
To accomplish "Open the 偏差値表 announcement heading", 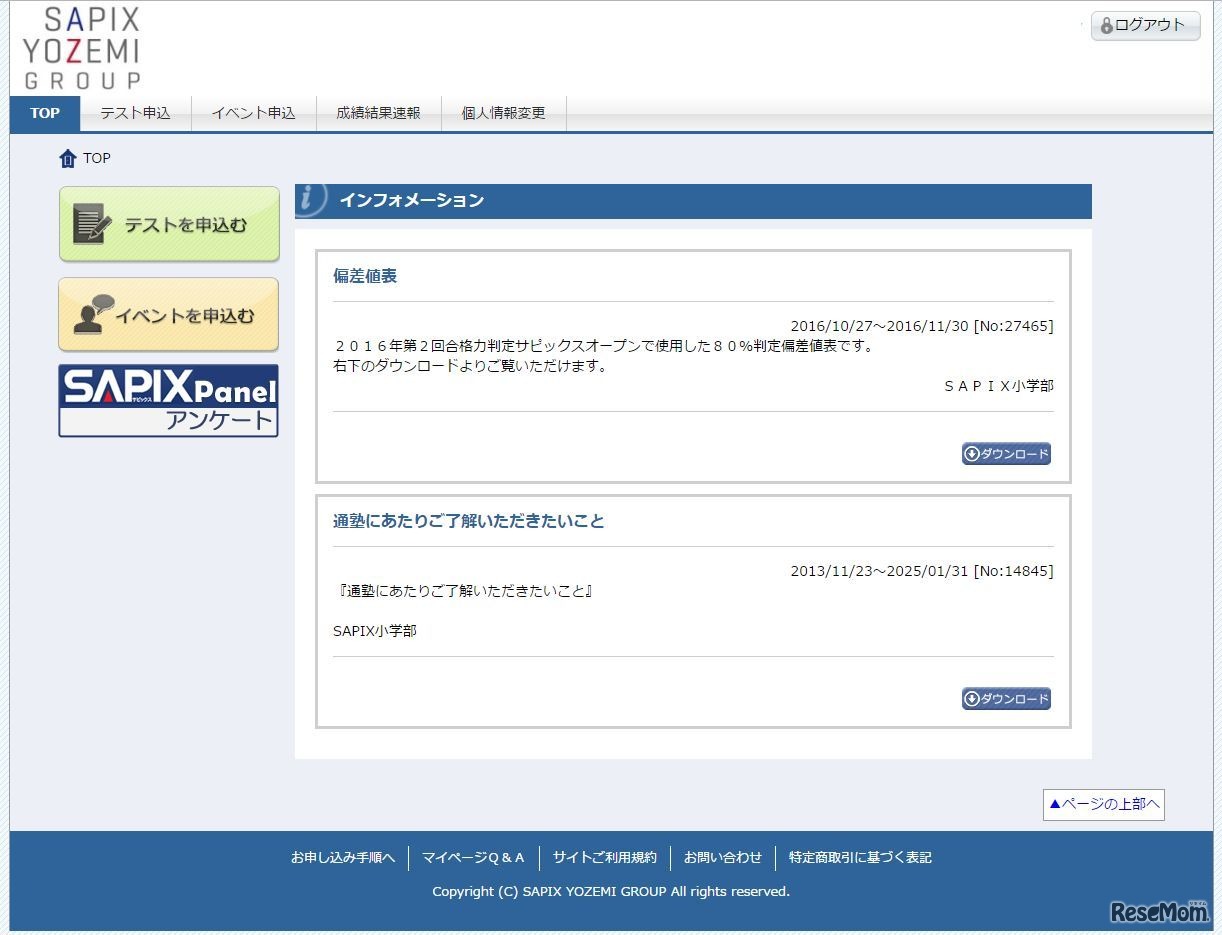I will pyautogui.click(x=363, y=277).
